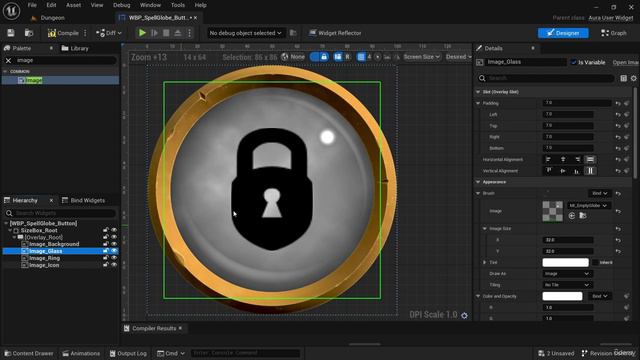
Task: Click the grid snapping icon in viewport
Action: 361,57
